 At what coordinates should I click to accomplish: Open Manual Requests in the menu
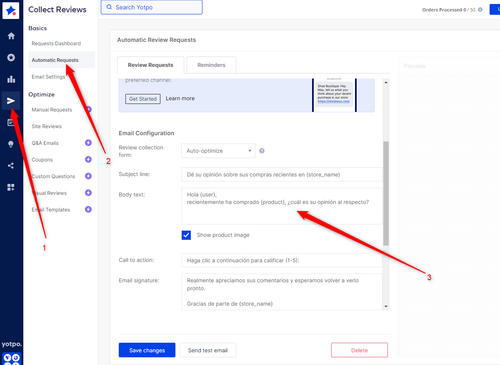[52, 110]
